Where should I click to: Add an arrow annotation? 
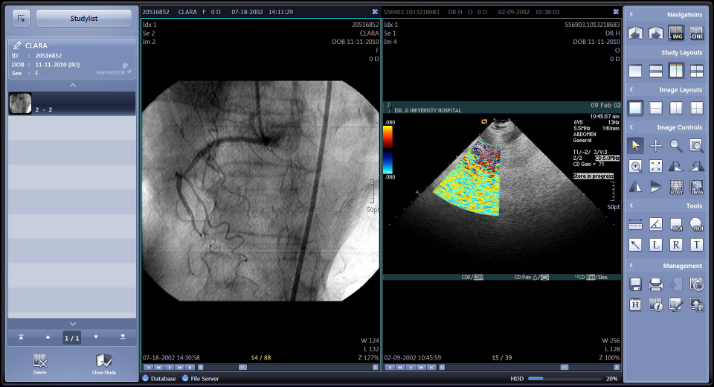[635, 245]
